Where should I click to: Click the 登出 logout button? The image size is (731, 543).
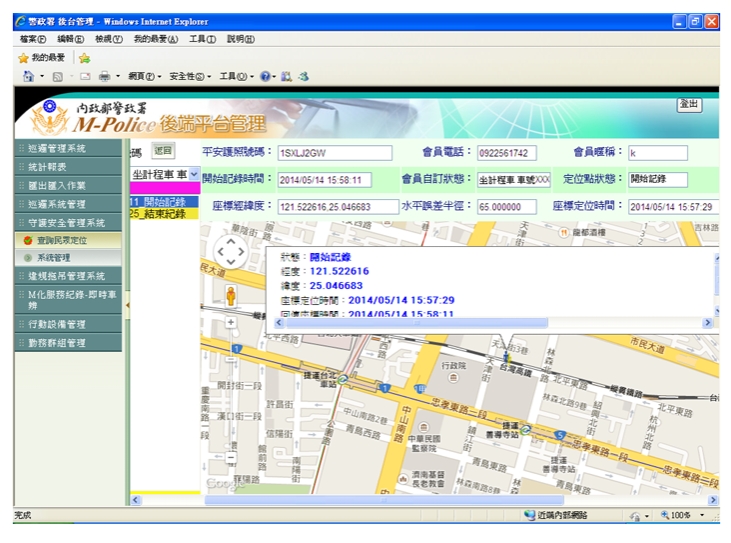tap(689, 104)
